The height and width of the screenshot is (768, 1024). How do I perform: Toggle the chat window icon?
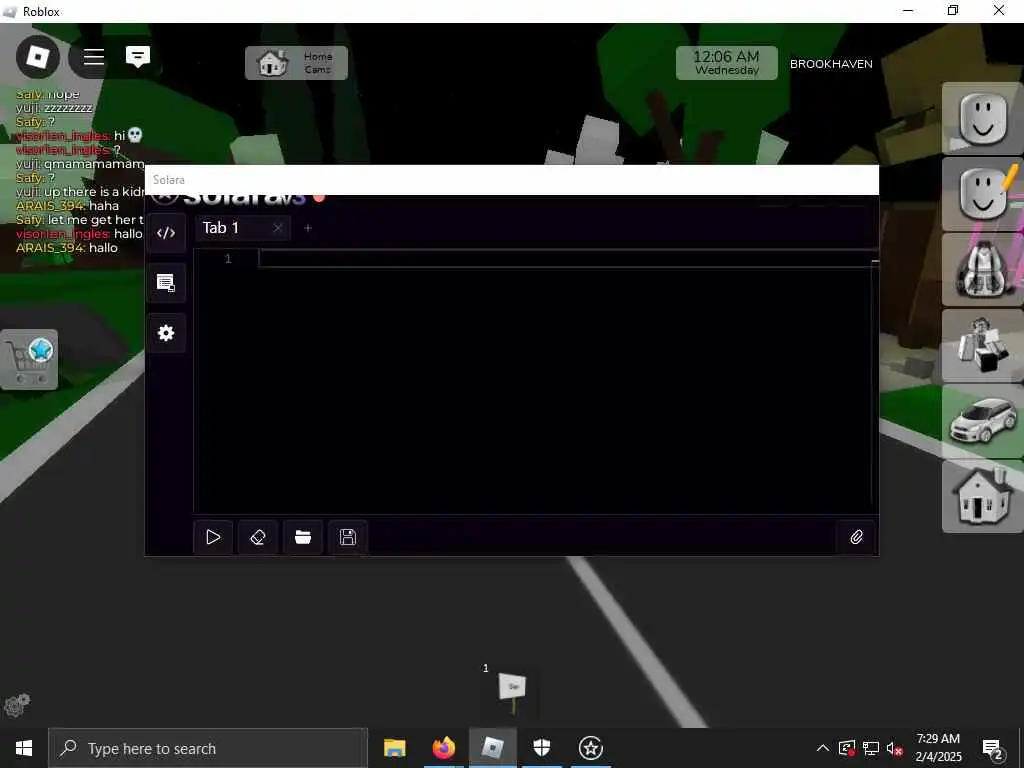(x=138, y=57)
